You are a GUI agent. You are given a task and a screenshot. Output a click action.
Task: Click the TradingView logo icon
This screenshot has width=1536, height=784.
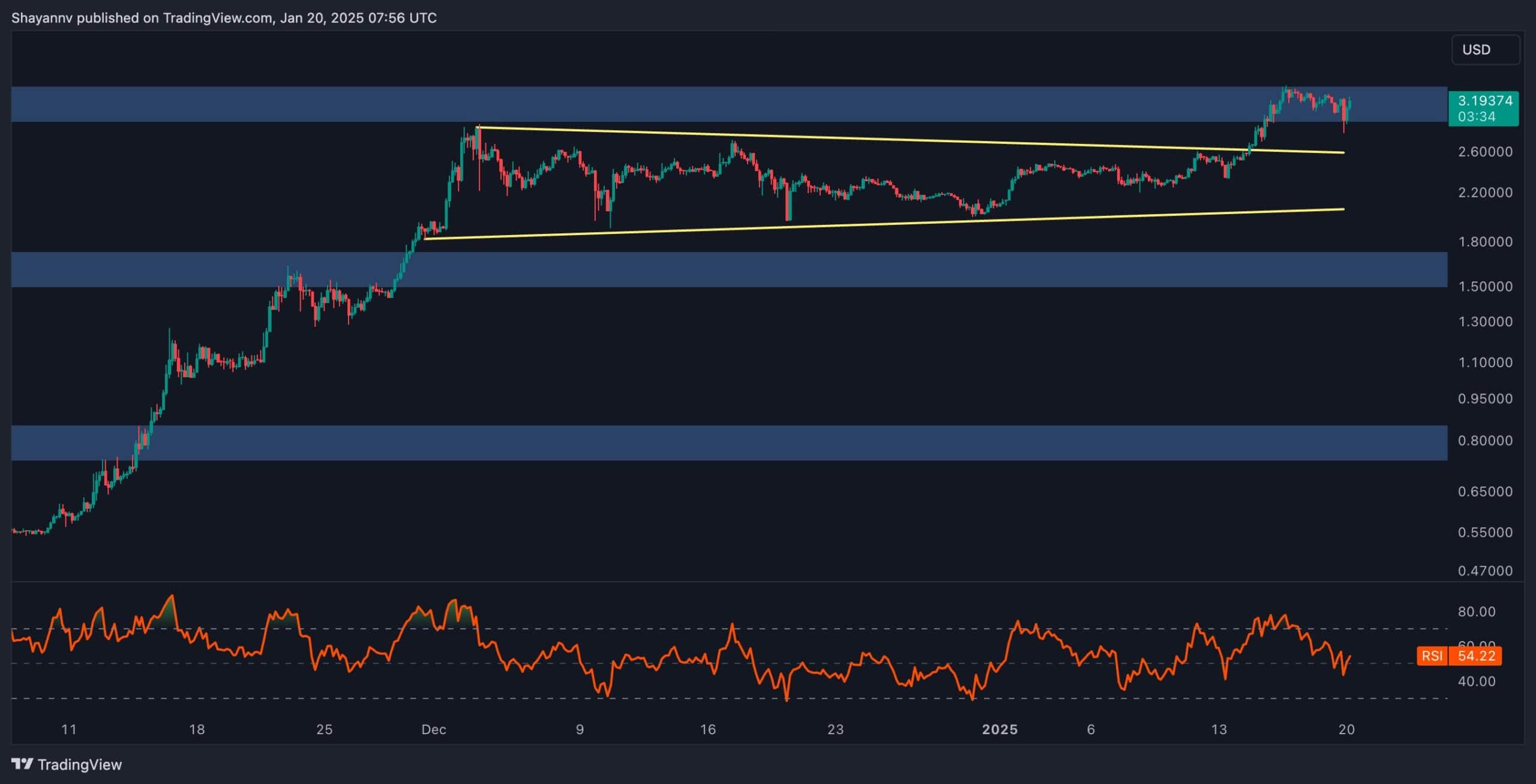(22, 764)
